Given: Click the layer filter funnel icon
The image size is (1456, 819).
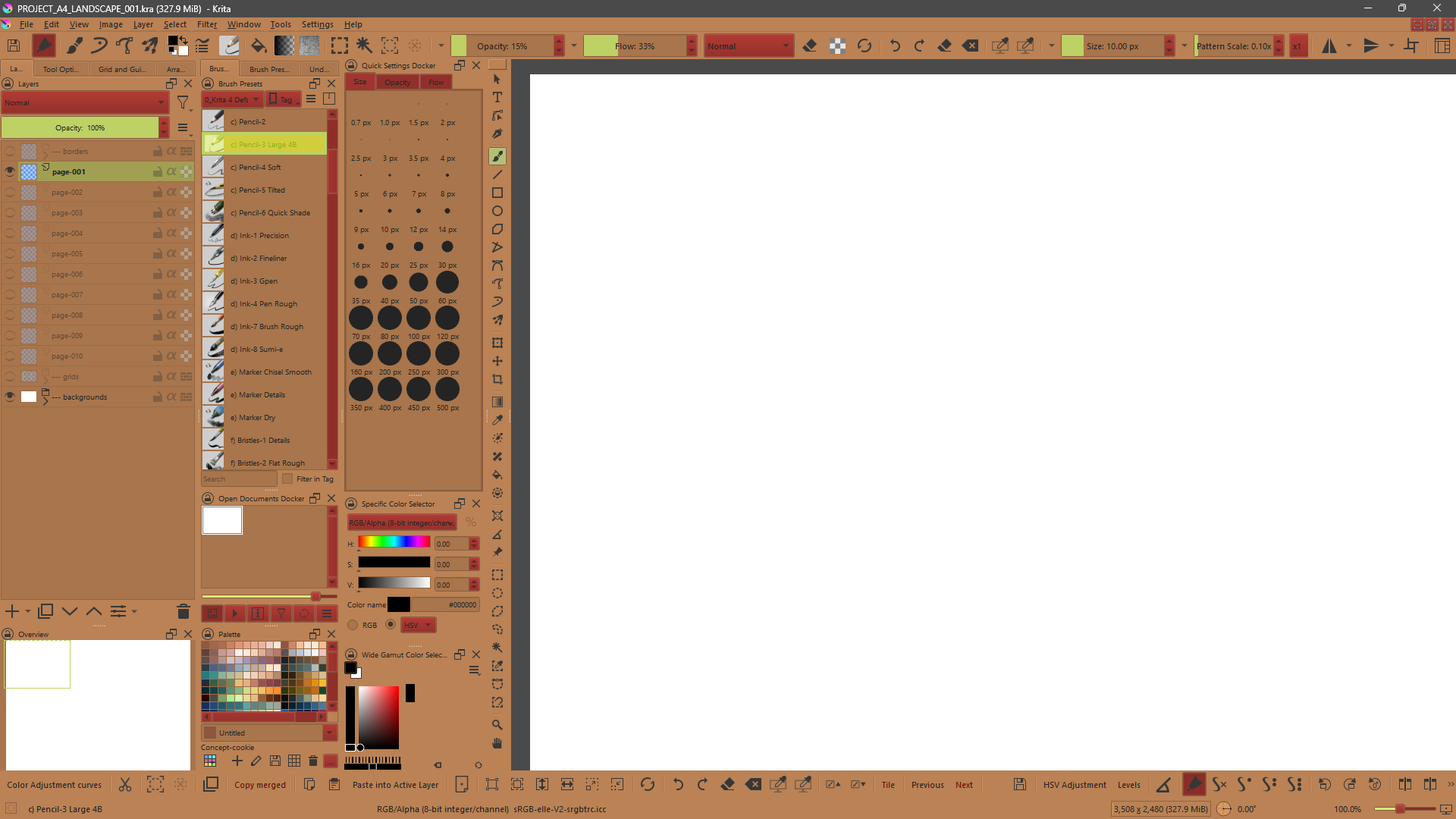Looking at the screenshot, I should click(x=183, y=102).
